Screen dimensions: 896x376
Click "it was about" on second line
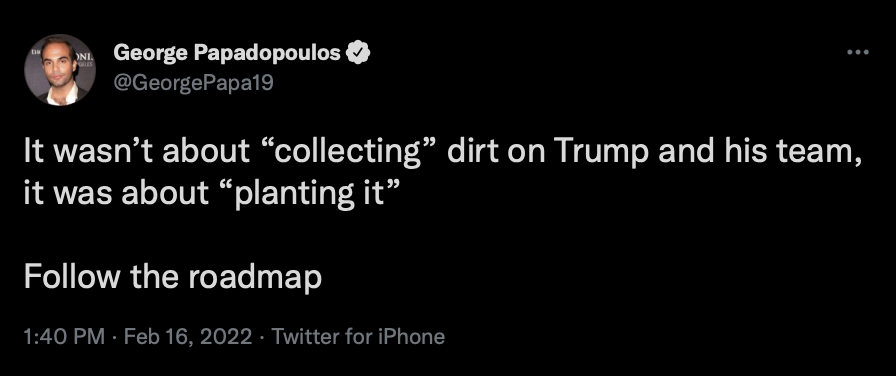pos(116,194)
